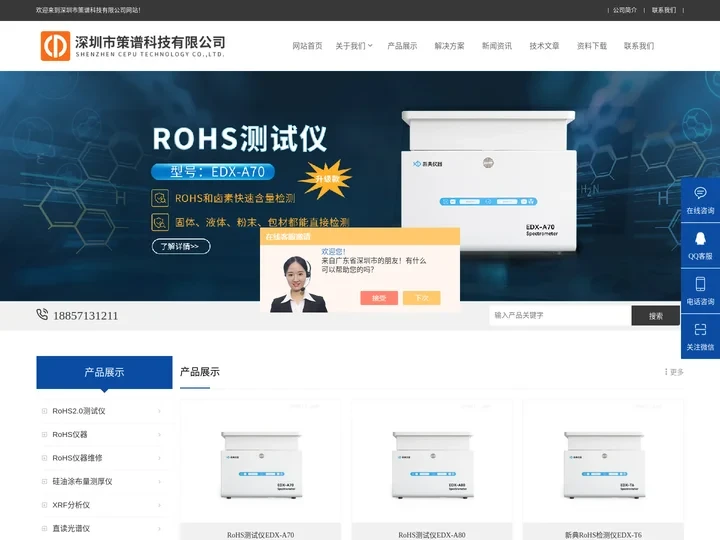
Task: Click the 在线客服邀请 popup title bar
Action: [360, 236]
